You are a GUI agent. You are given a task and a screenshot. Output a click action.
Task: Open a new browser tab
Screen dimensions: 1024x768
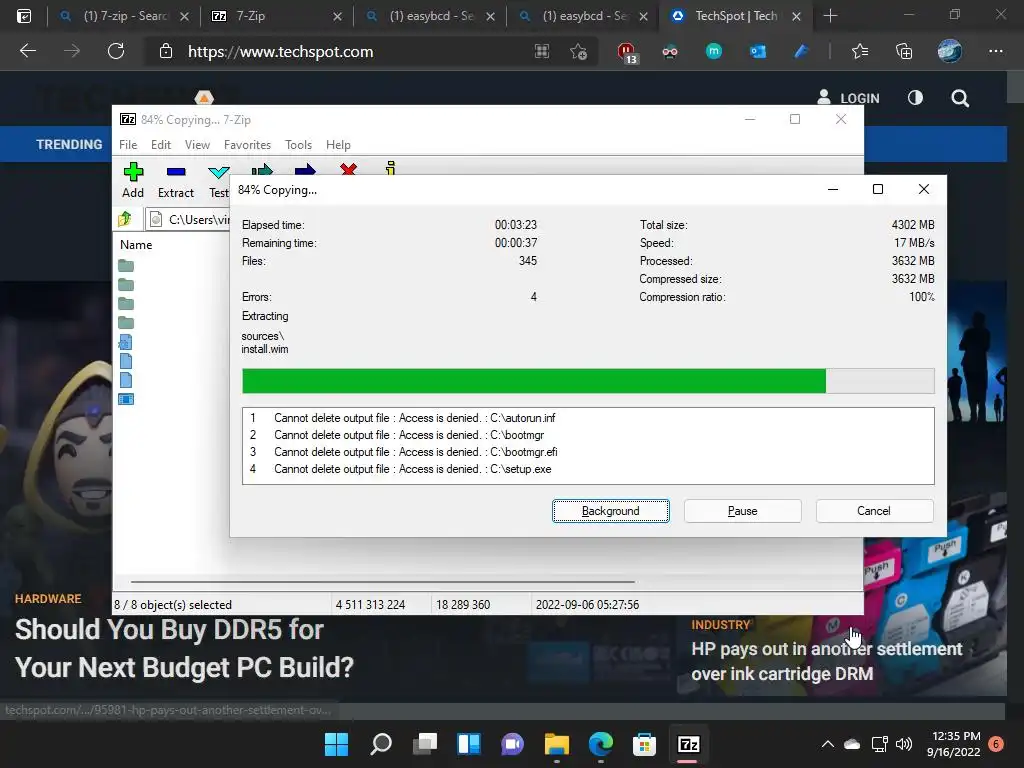[830, 16]
